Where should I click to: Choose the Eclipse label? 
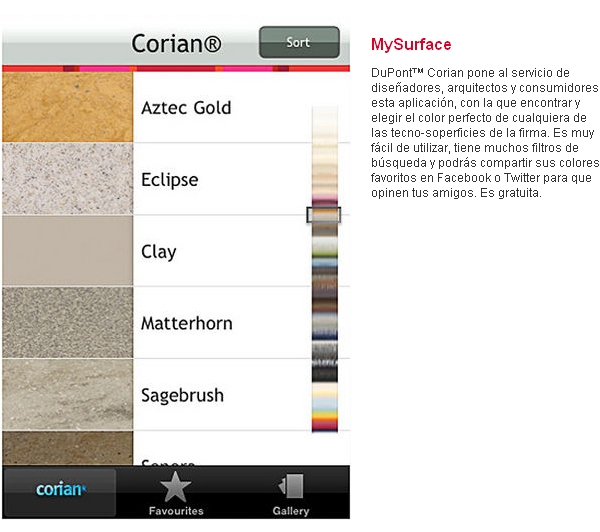pyautogui.click(x=170, y=180)
